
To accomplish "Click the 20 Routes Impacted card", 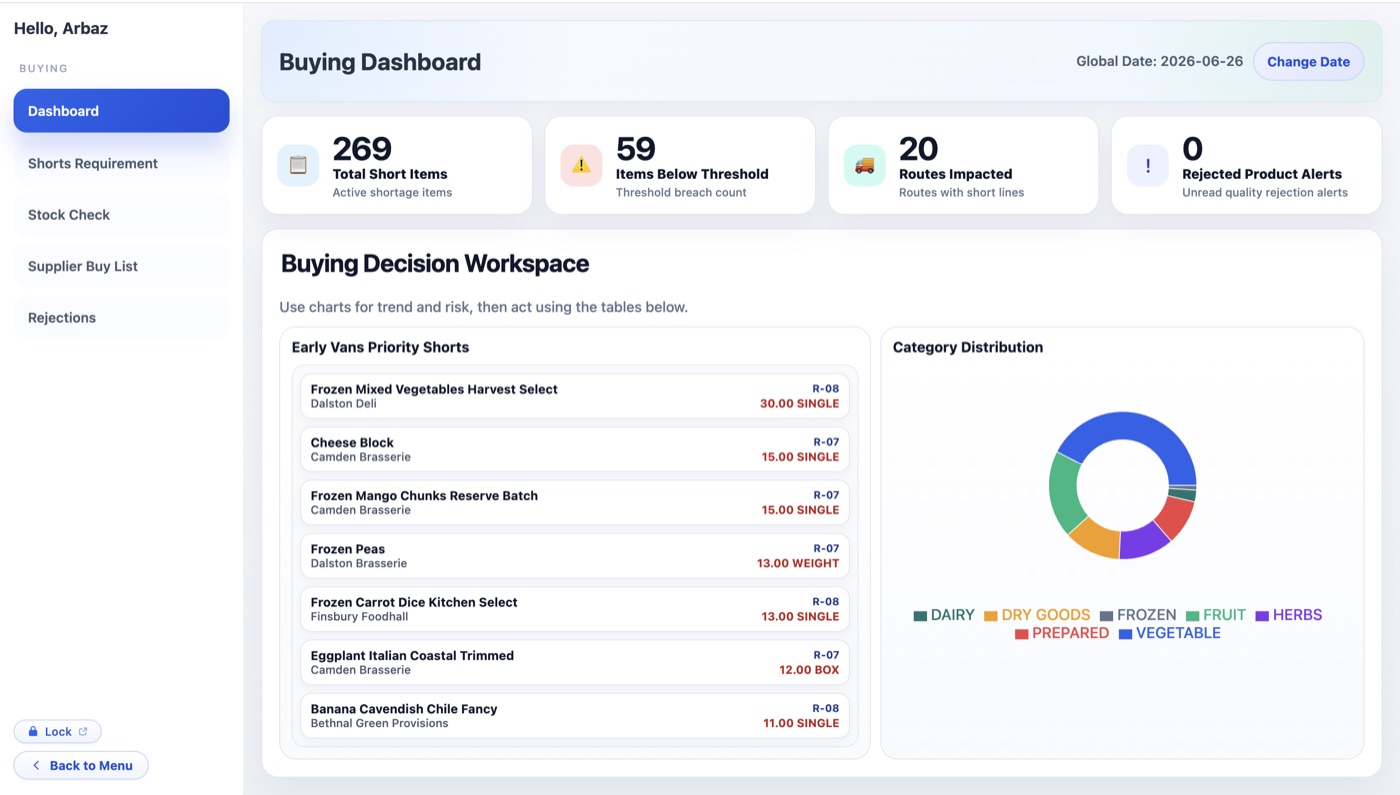I will (963, 165).
